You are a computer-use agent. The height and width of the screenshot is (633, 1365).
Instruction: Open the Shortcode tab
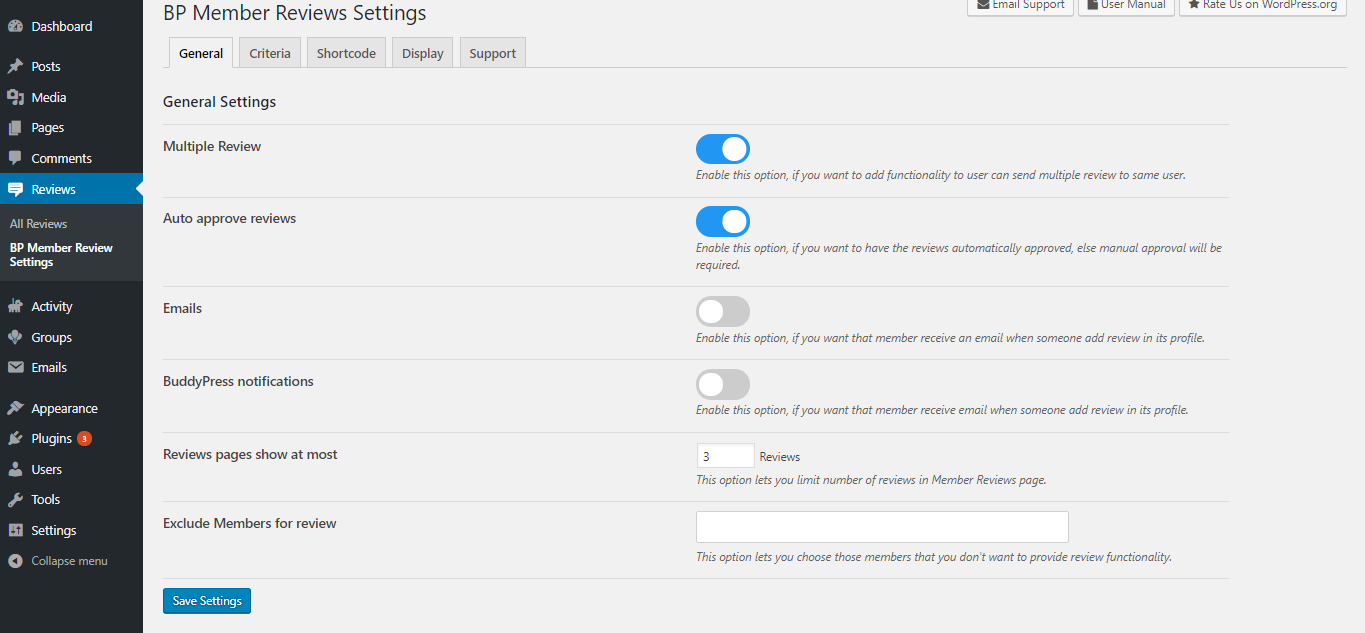pyautogui.click(x=346, y=53)
